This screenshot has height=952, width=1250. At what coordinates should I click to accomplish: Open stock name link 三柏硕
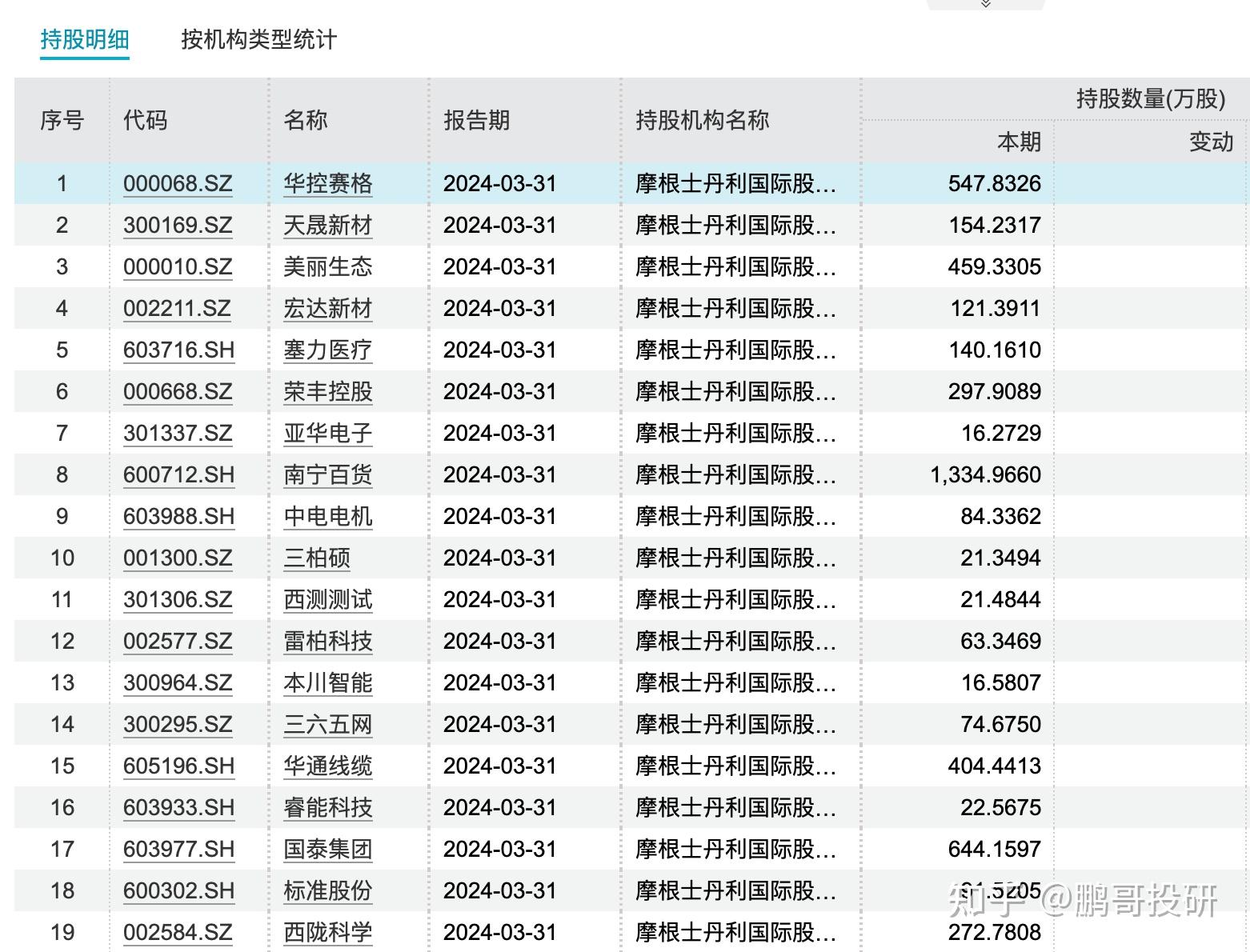point(317,558)
